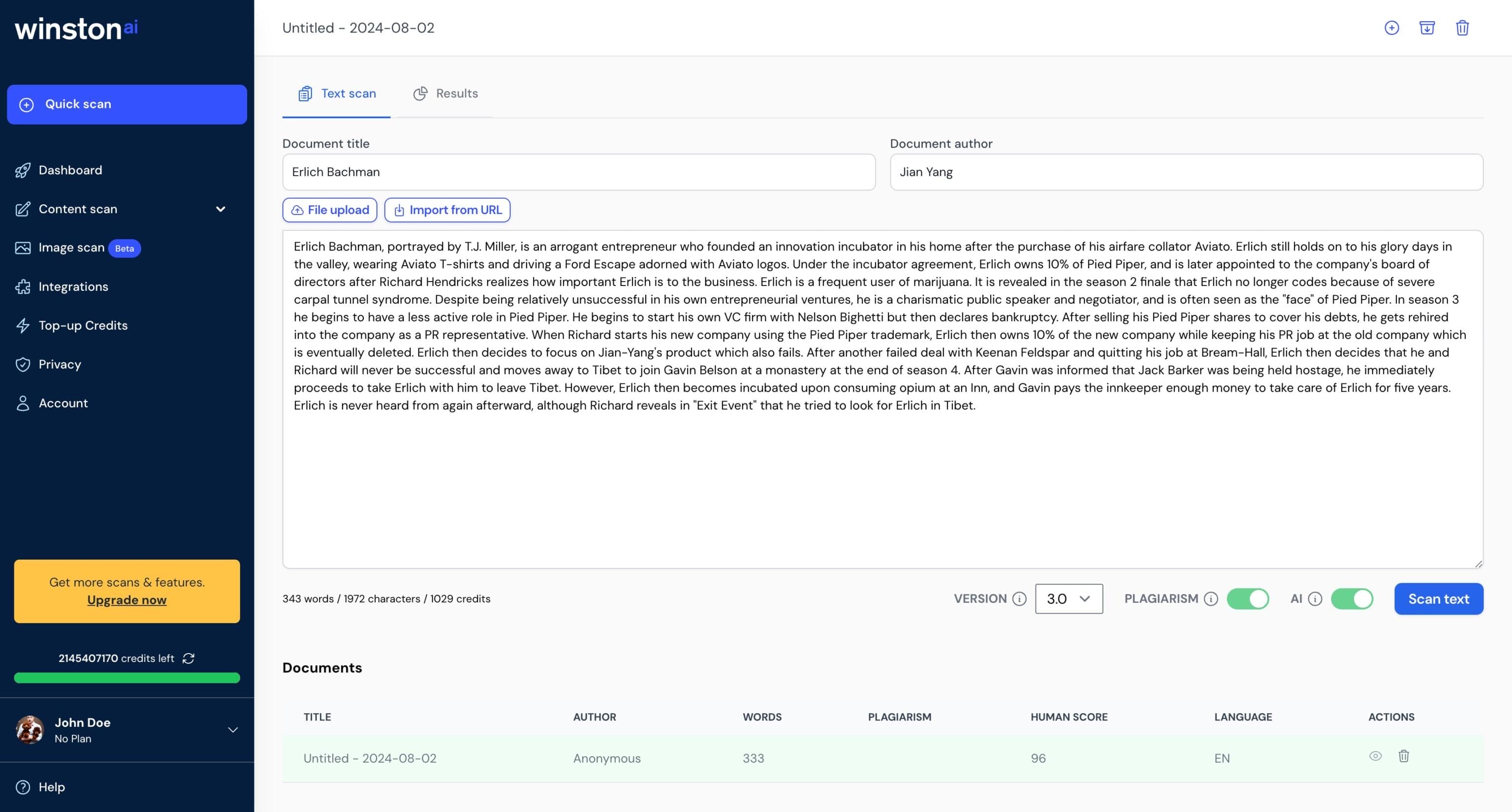Refresh the credits counter
The image size is (1512, 812).
coord(189,659)
